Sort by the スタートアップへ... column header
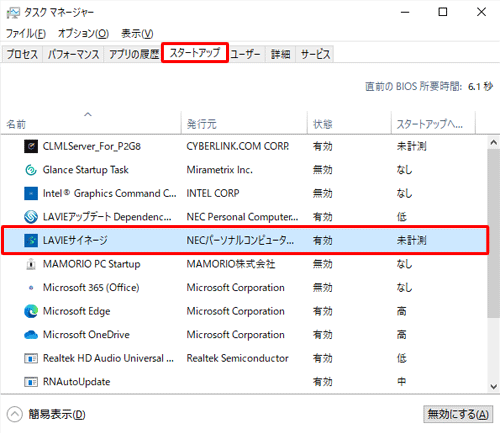 [x=433, y=123]
